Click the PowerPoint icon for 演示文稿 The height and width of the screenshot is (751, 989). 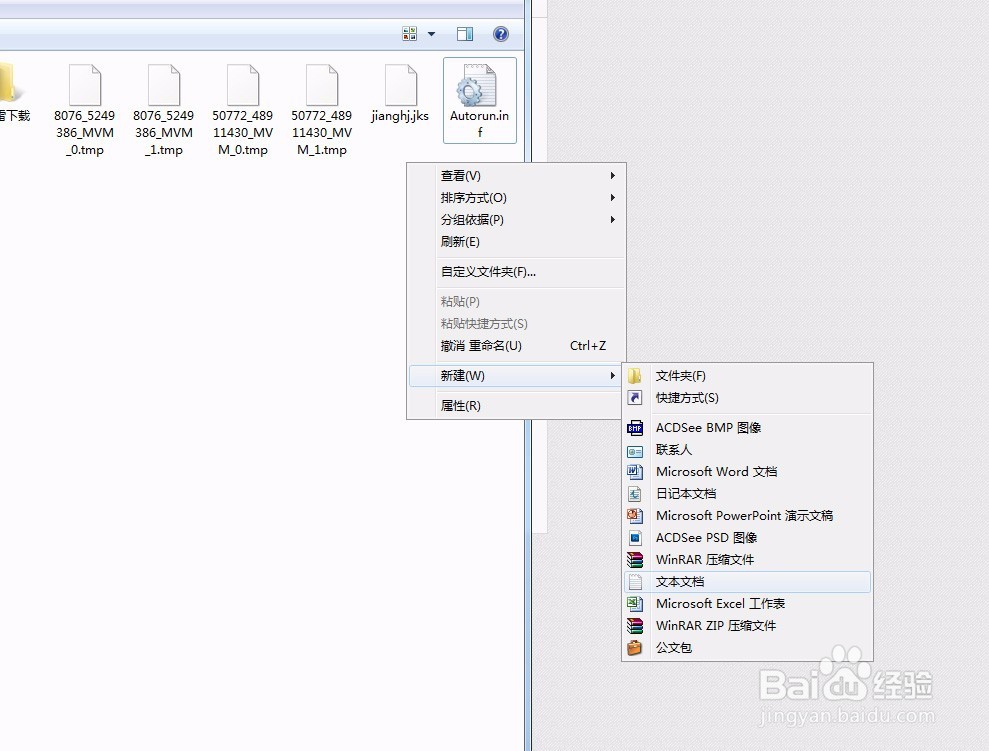[635, 516]
